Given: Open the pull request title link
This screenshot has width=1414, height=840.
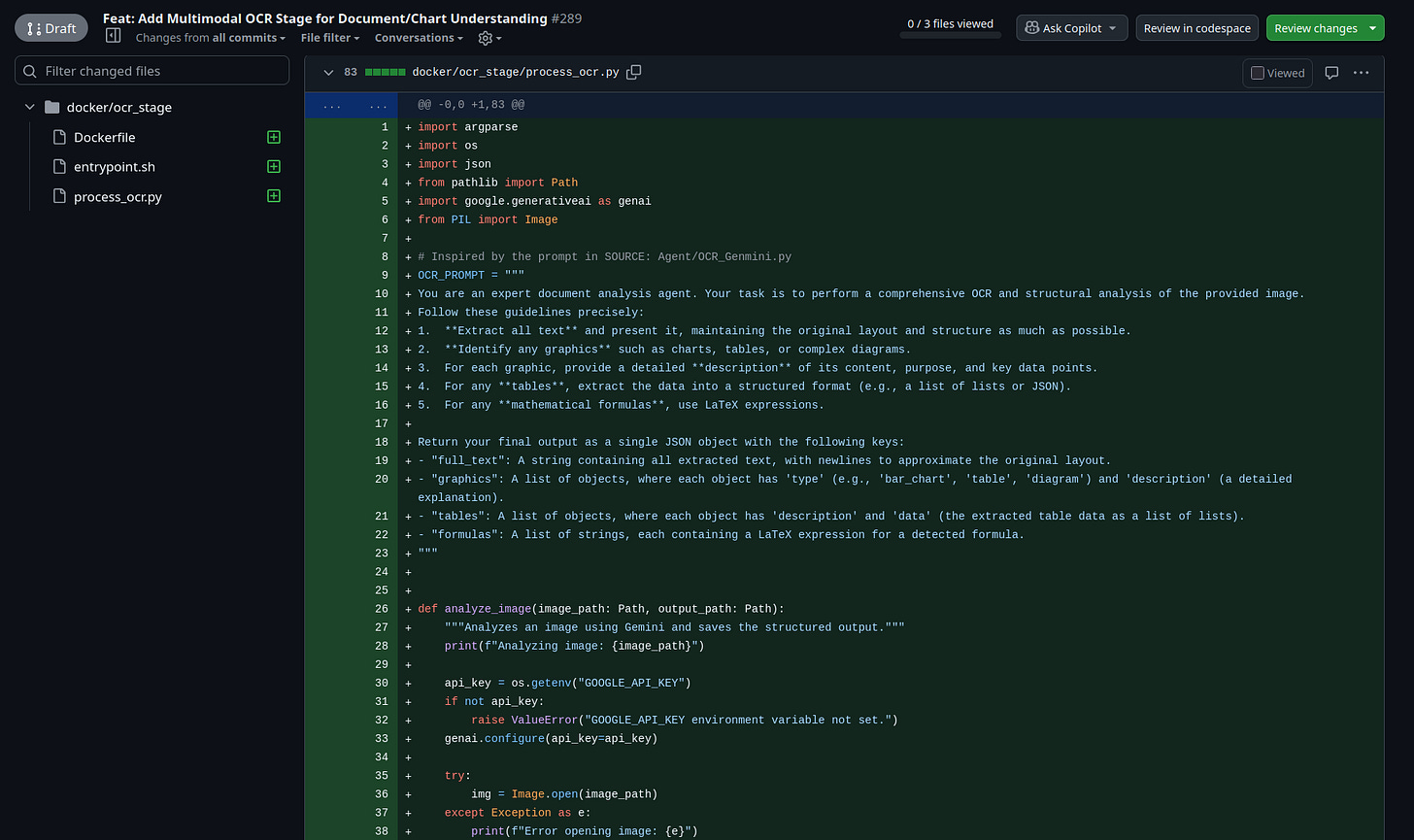Looking at the screenshot, I should (325, 18).
